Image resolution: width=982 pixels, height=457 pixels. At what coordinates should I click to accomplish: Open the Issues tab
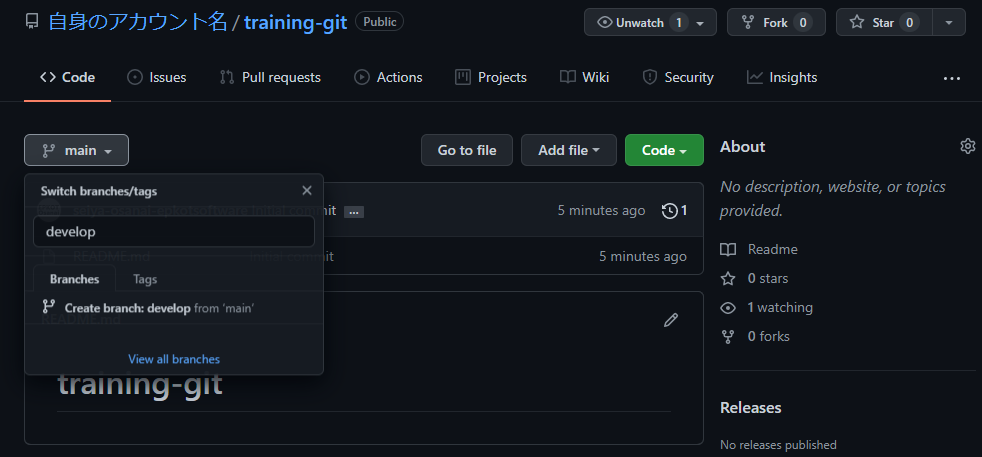tap(157, 78)
